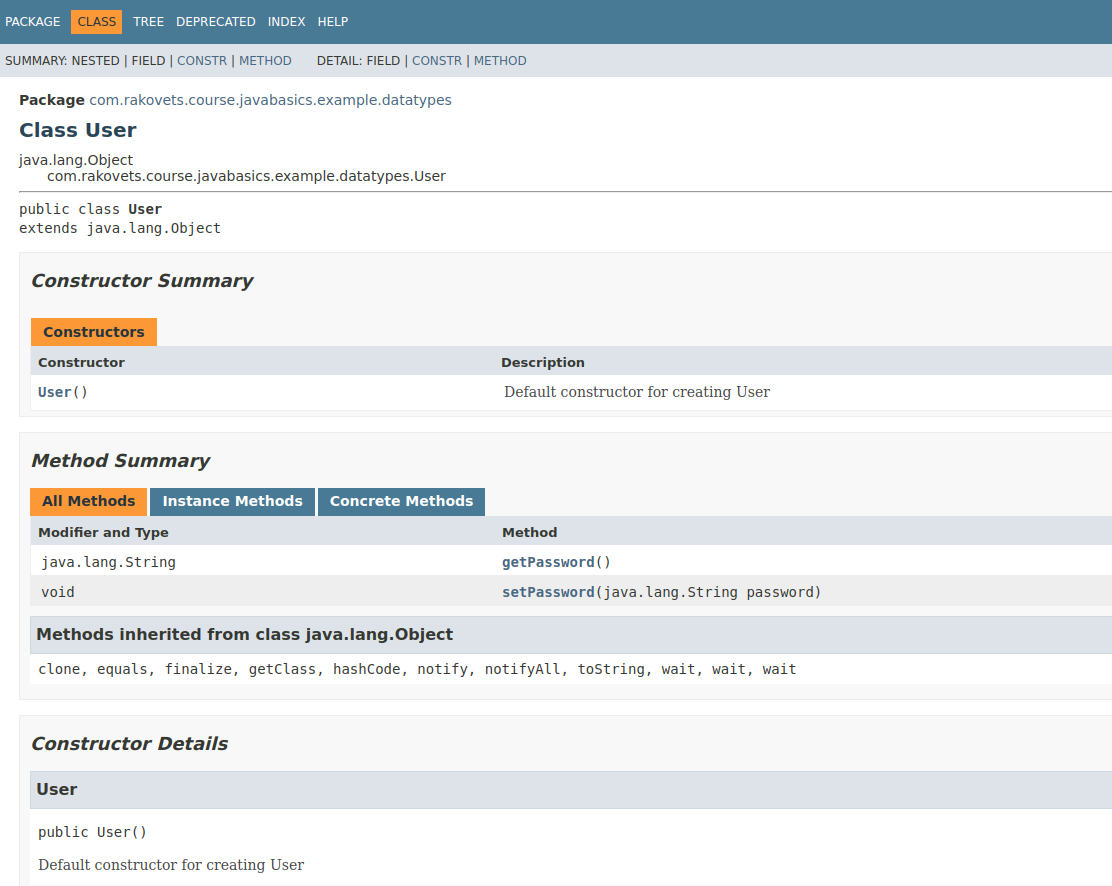1112x886 pixels.
Task: Click the 'User' constructor detail header
Action: click(x=57, y=790)
